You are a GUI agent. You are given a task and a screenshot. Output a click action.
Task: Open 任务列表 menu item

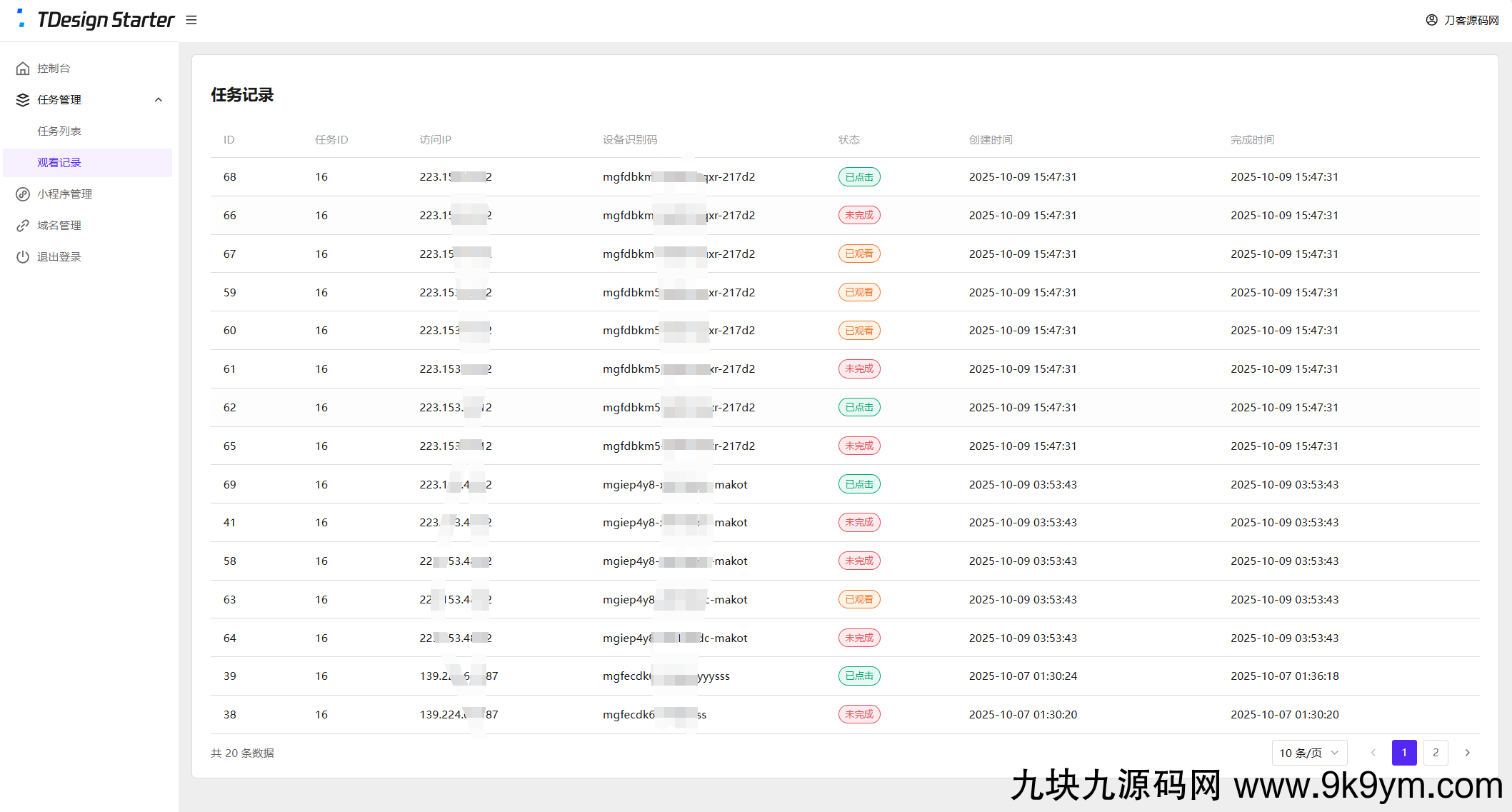click(x=59, y=131)
